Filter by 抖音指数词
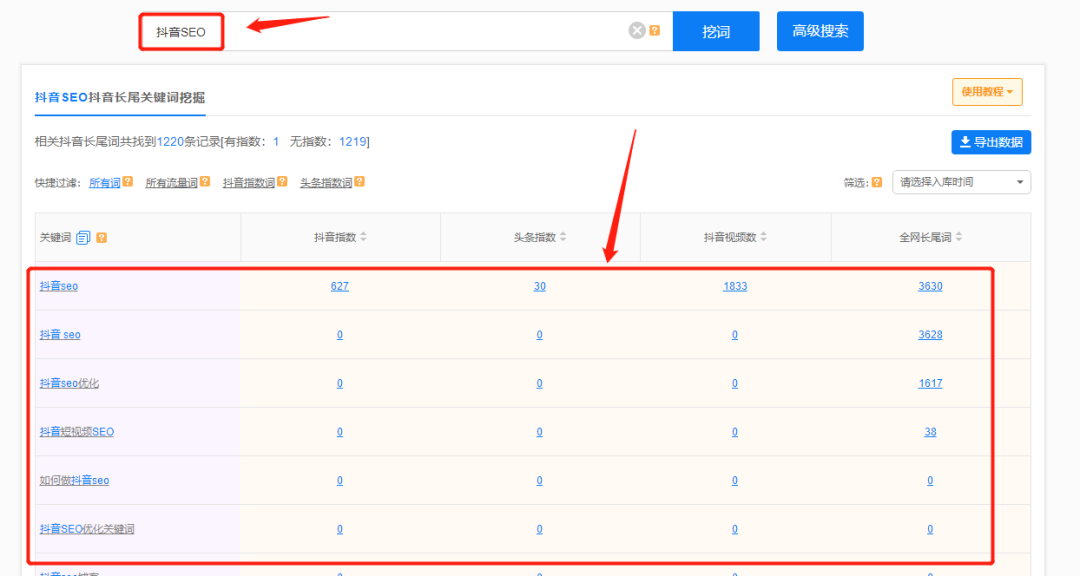The width and height of the screenshot is (1080, 576). tap(249, 183)
